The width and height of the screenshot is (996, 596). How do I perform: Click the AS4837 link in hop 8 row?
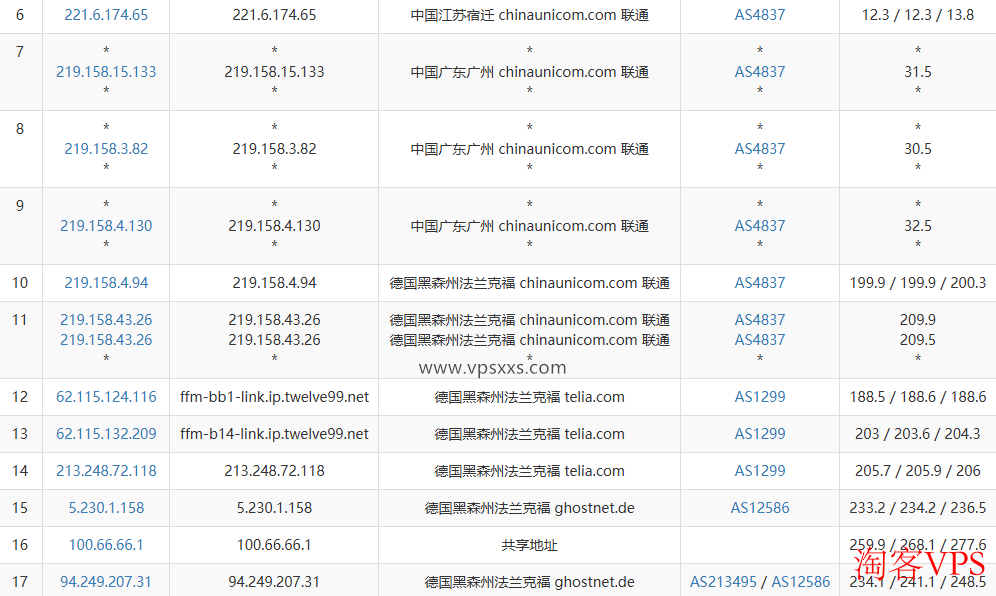[760, 149]
